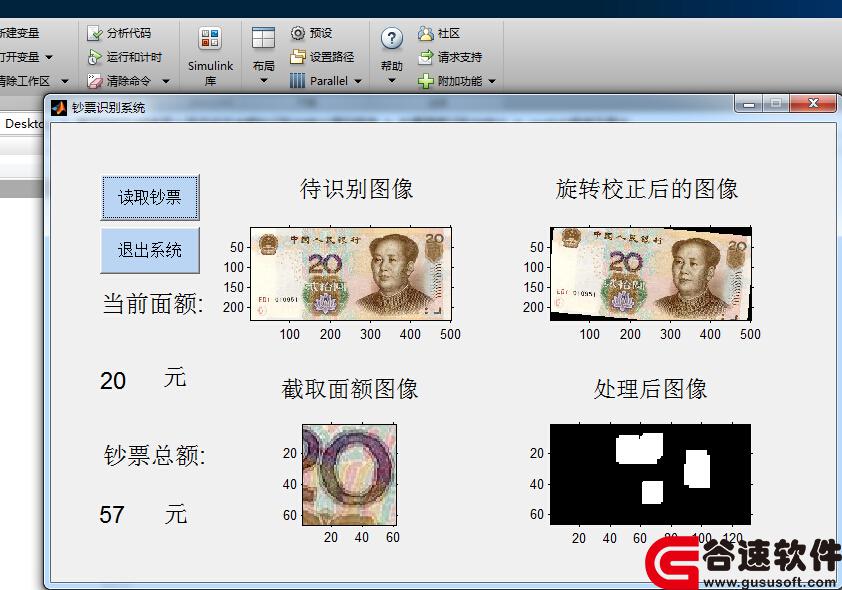
Task: Click 请求支持 in the toolbar
Action: click(x=450, y=57)
